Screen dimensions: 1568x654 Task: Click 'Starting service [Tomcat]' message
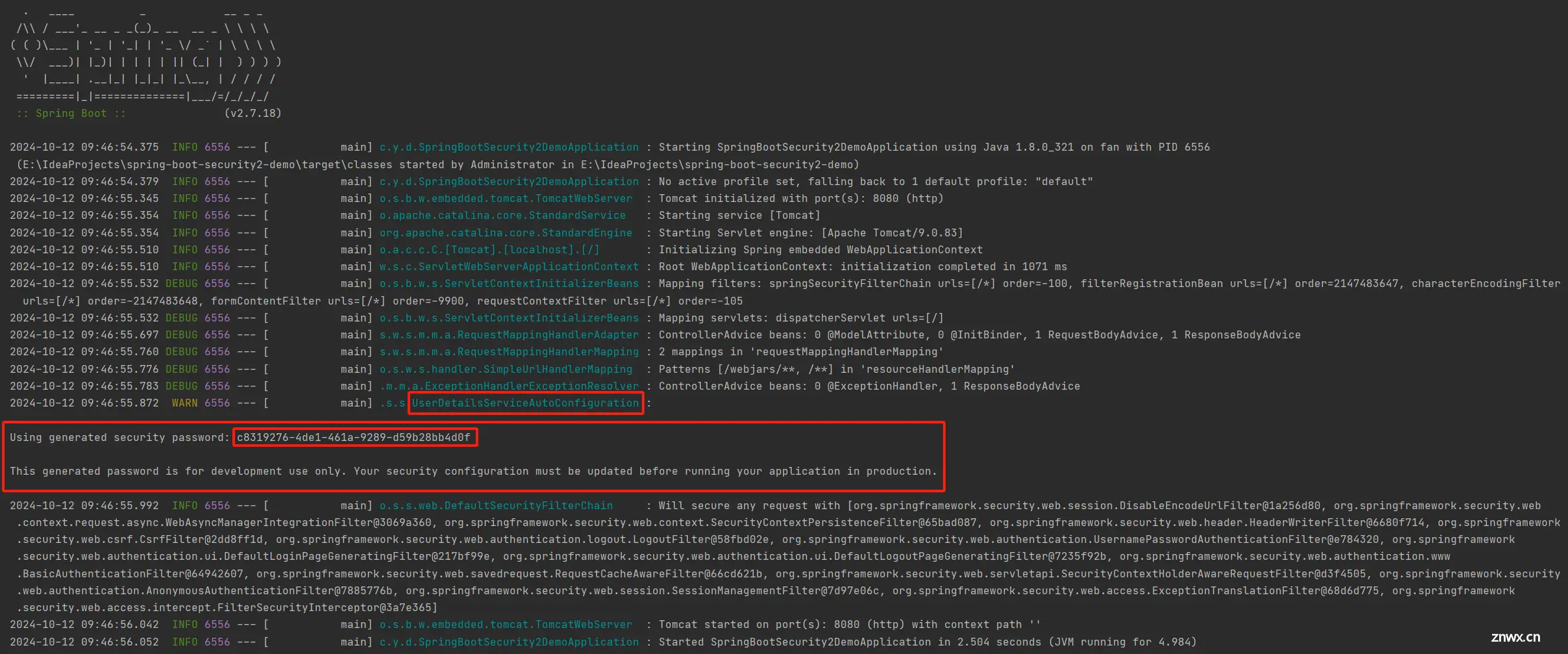(x=739, y=216)
